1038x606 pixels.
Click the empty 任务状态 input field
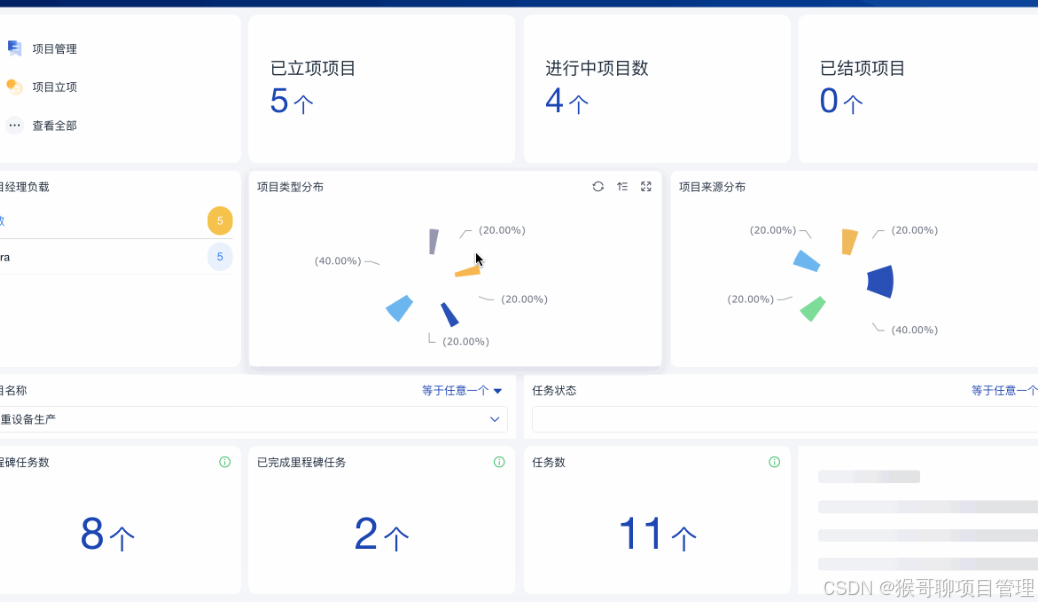tap(785, 419)
